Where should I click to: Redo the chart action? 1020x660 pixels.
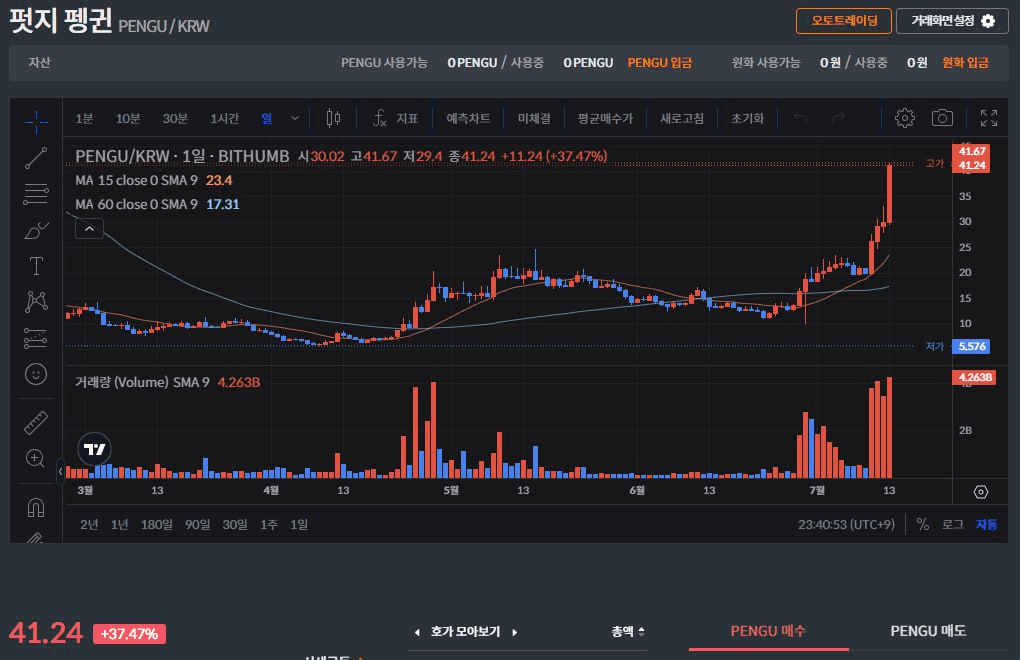pyautogui.click(x=839, y=118)
